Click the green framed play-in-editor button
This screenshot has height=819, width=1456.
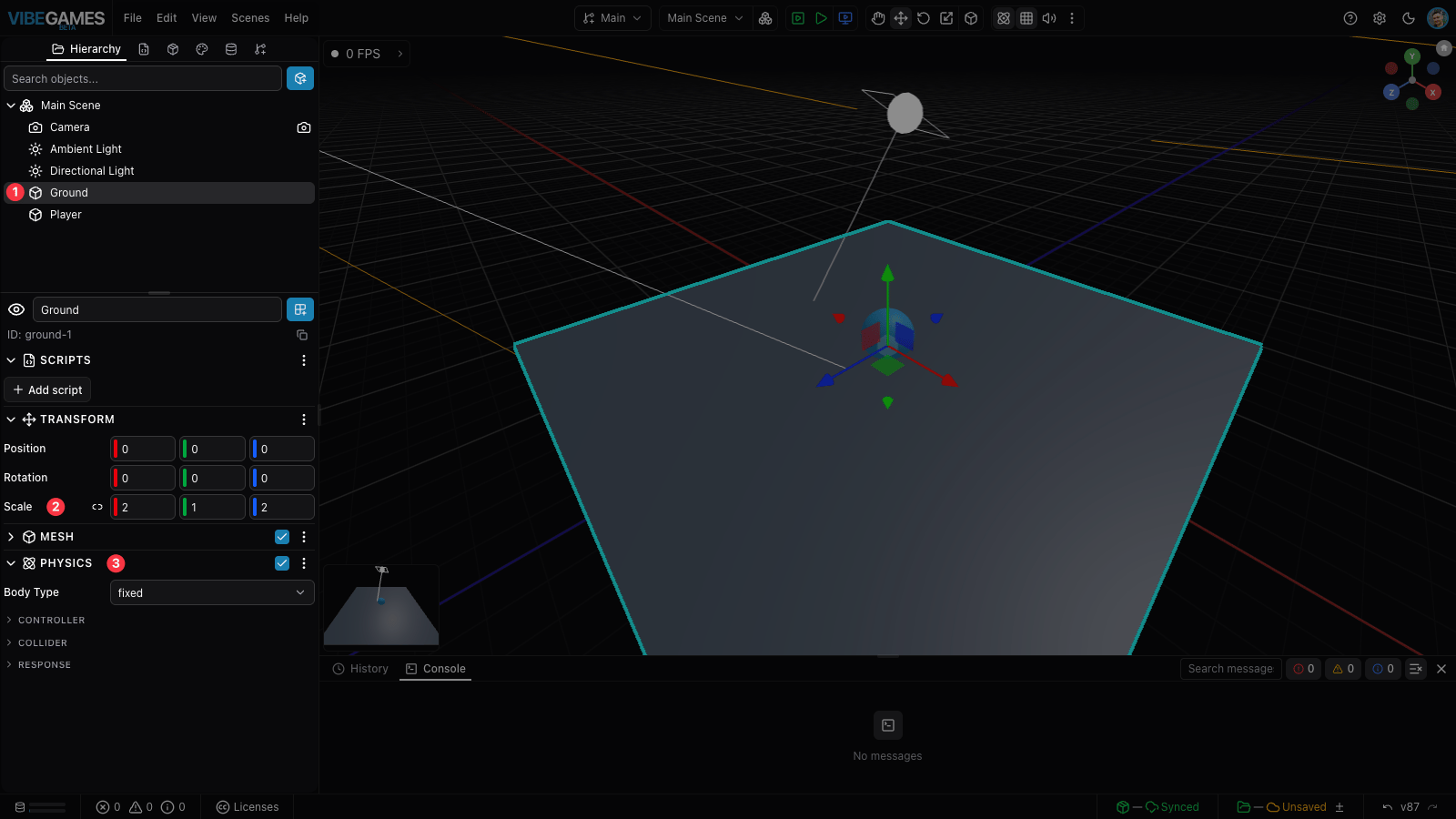[798, 18]
